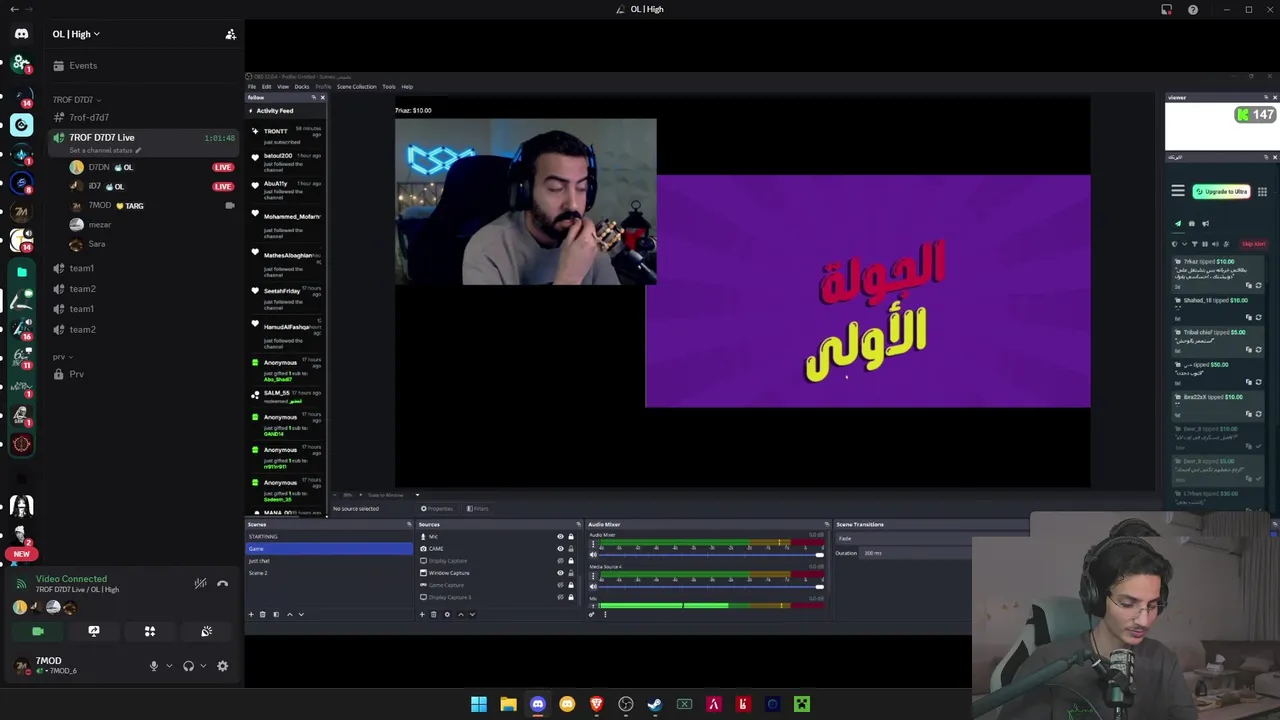Open Discord soundboard button
This screenshot has height=720, width=1280.
pos(206,631)
